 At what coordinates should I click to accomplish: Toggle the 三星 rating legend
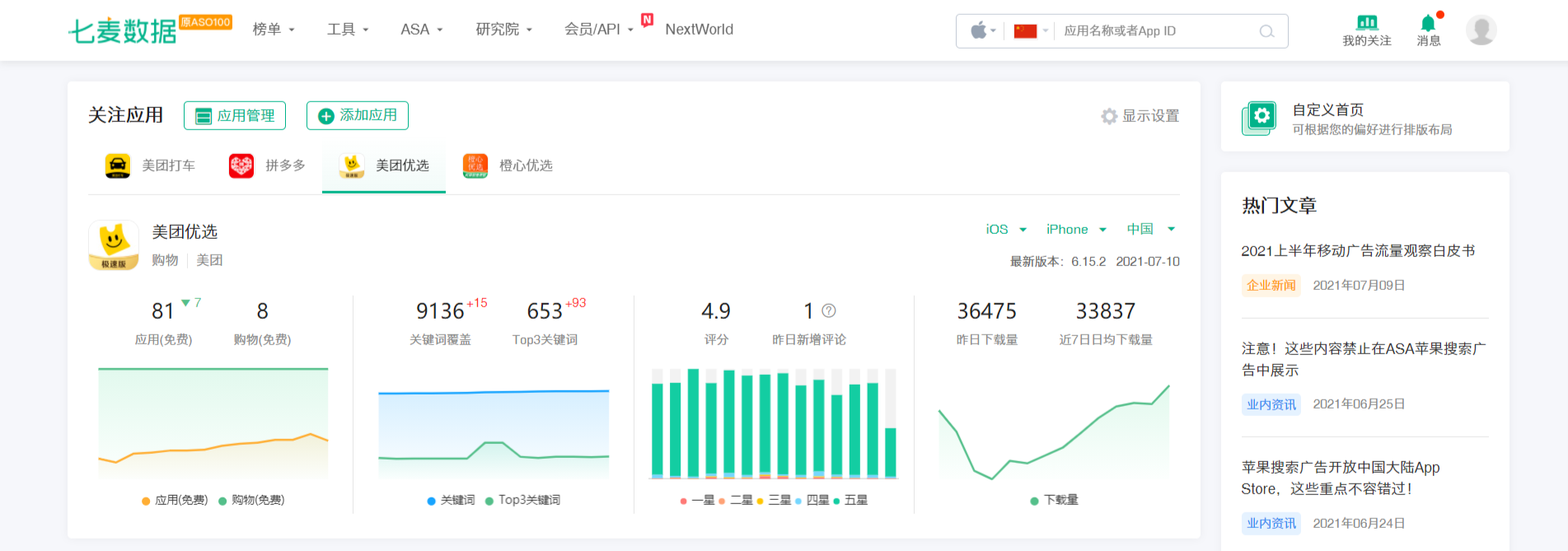[774, 500]
